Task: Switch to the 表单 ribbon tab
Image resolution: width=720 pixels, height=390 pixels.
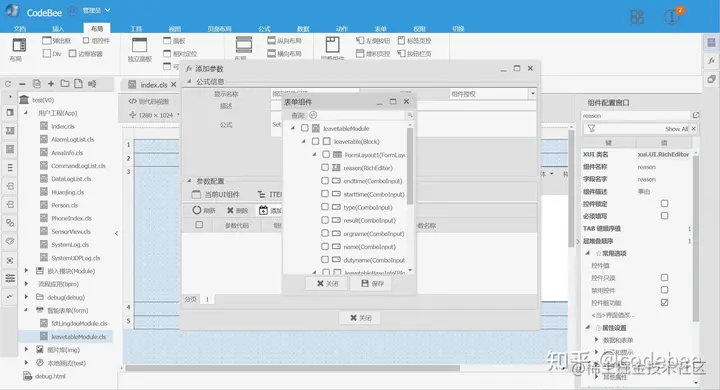Action: tap(381, 28)
